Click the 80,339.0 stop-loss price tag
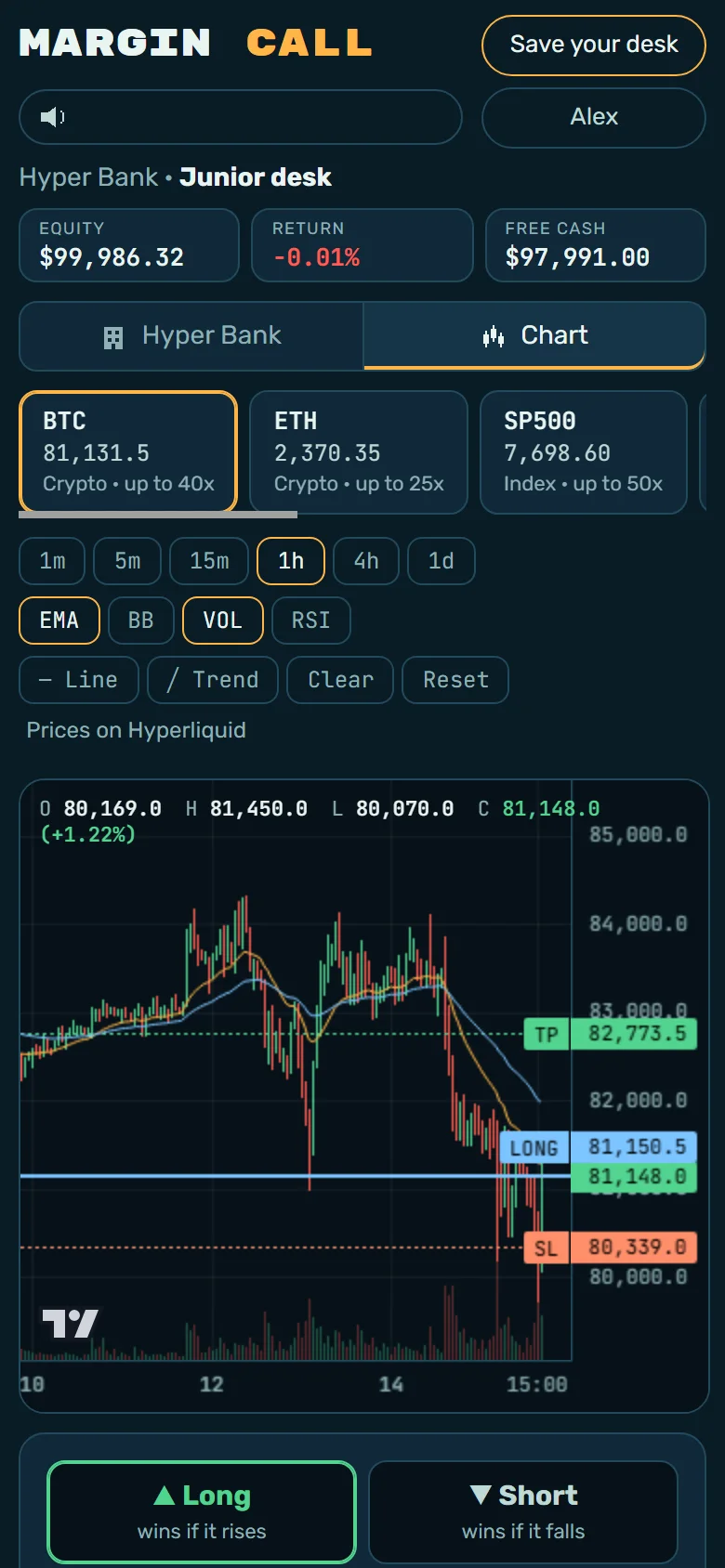The width and height of the screenshot is (725, 1568). coord(634,1248)
